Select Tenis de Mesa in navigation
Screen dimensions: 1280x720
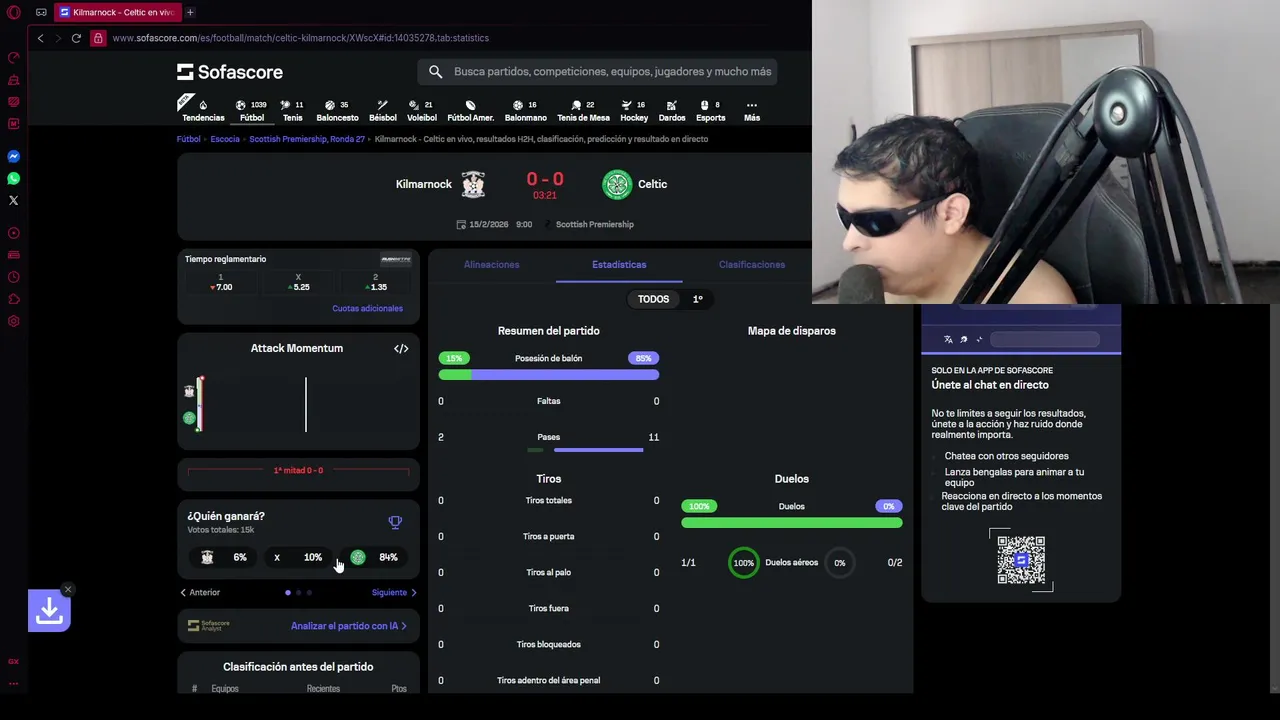[x=583, y=111]
